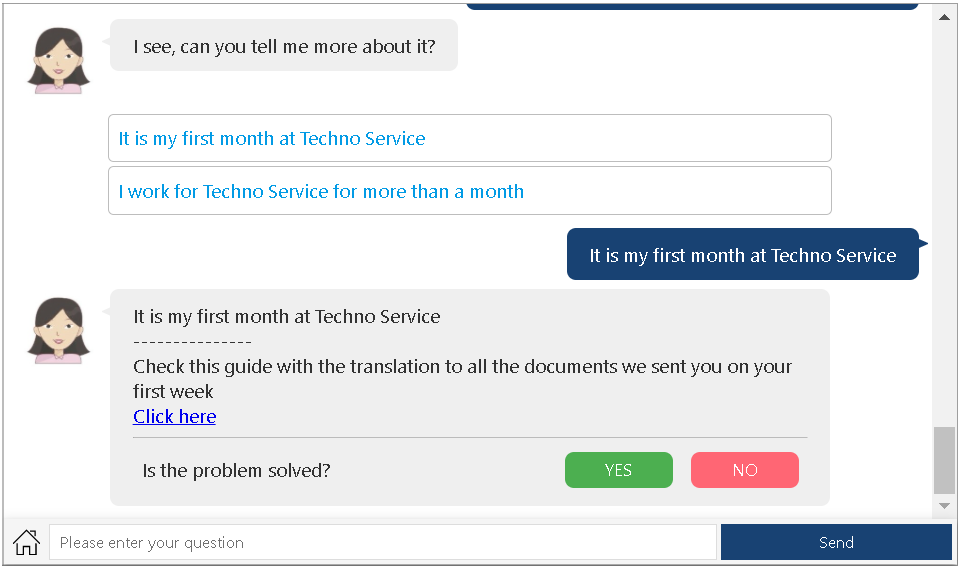Choose 'I work for Techno Service for more than a month'
The image size is (960, 568).
pos(470,191)
